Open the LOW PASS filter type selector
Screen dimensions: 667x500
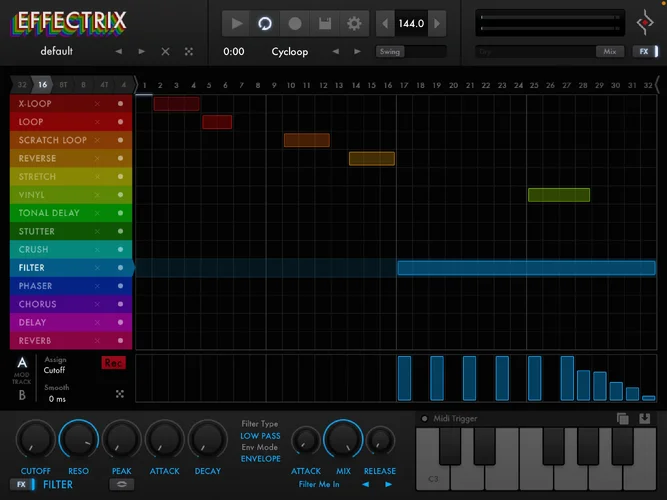[x=260, y=436]
